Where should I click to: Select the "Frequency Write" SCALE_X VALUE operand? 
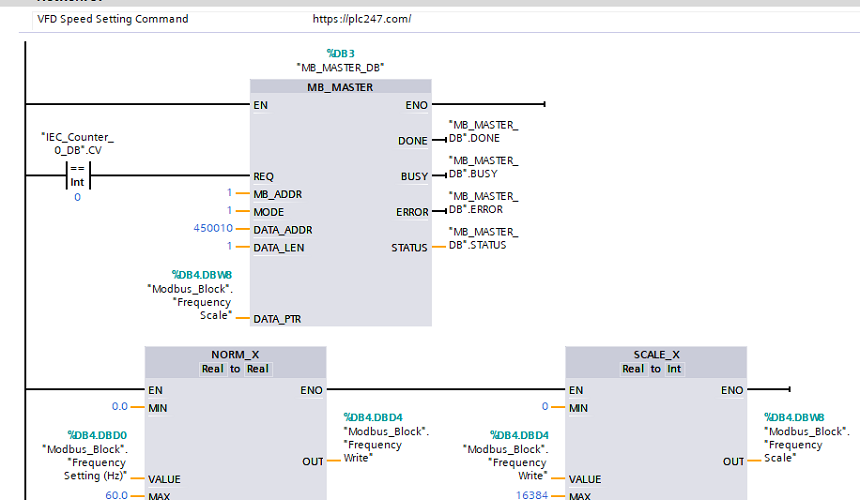506,463
